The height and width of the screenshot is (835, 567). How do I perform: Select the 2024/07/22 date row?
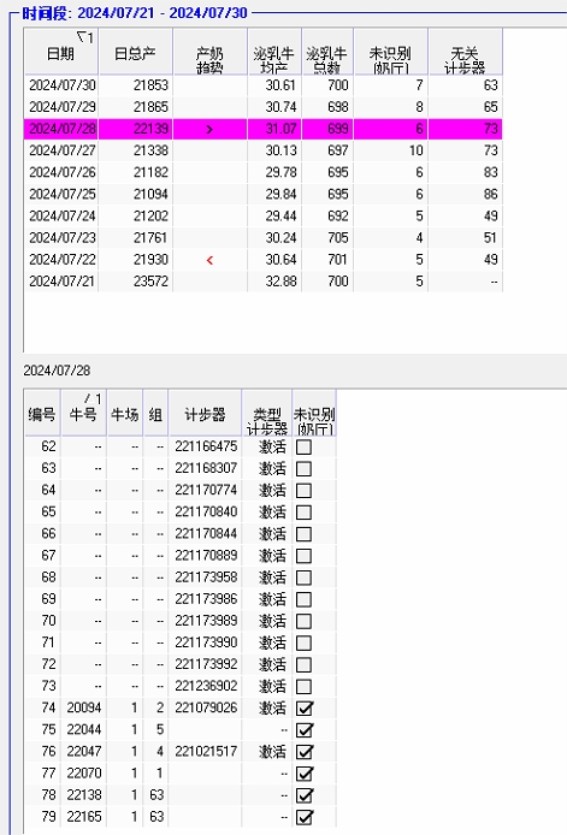(x=263, y=260)
